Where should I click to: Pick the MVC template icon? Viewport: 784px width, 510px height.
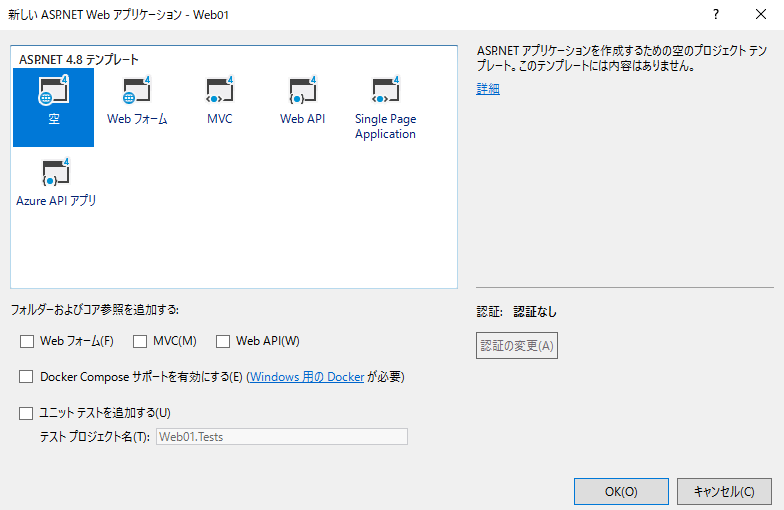coord(220,101)
